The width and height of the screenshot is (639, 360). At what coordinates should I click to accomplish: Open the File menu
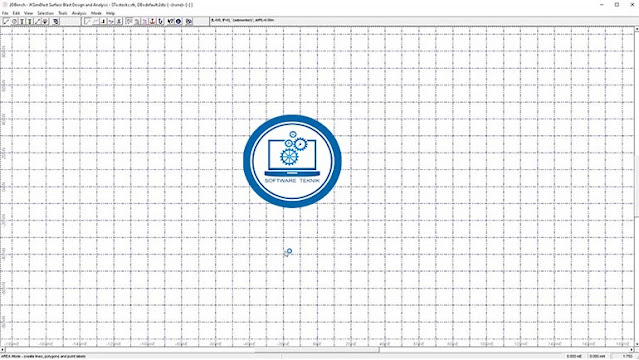point(5,13)
